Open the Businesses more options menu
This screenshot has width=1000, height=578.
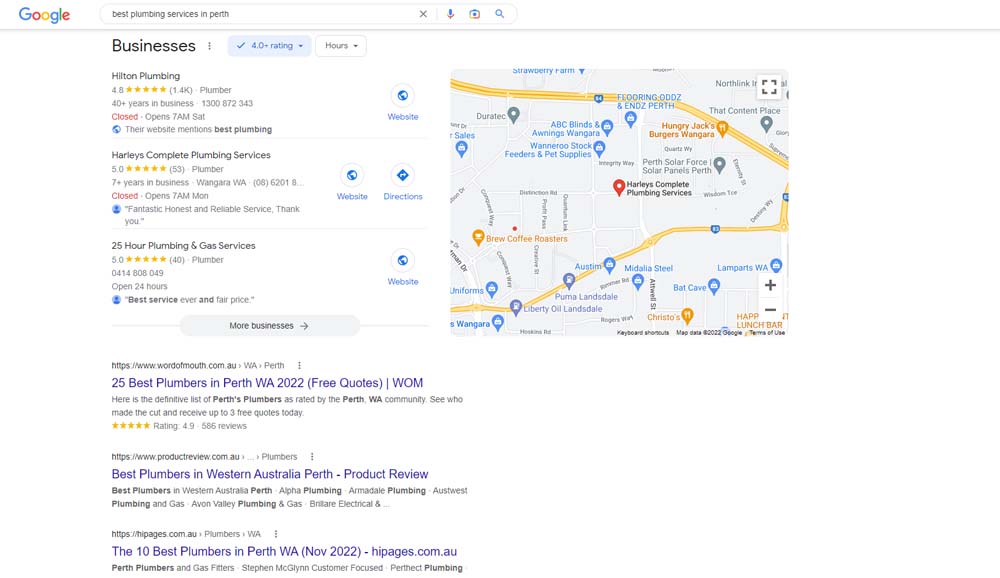point(209,46)
